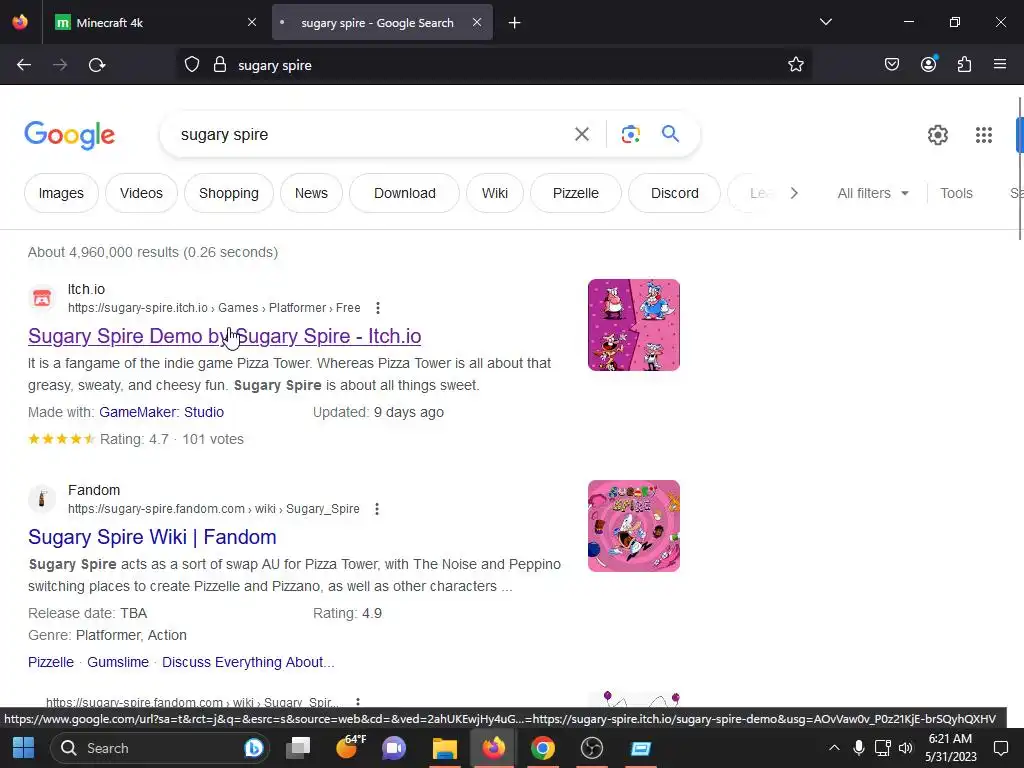
Task: Open the Tools search options
Action: 956,193
